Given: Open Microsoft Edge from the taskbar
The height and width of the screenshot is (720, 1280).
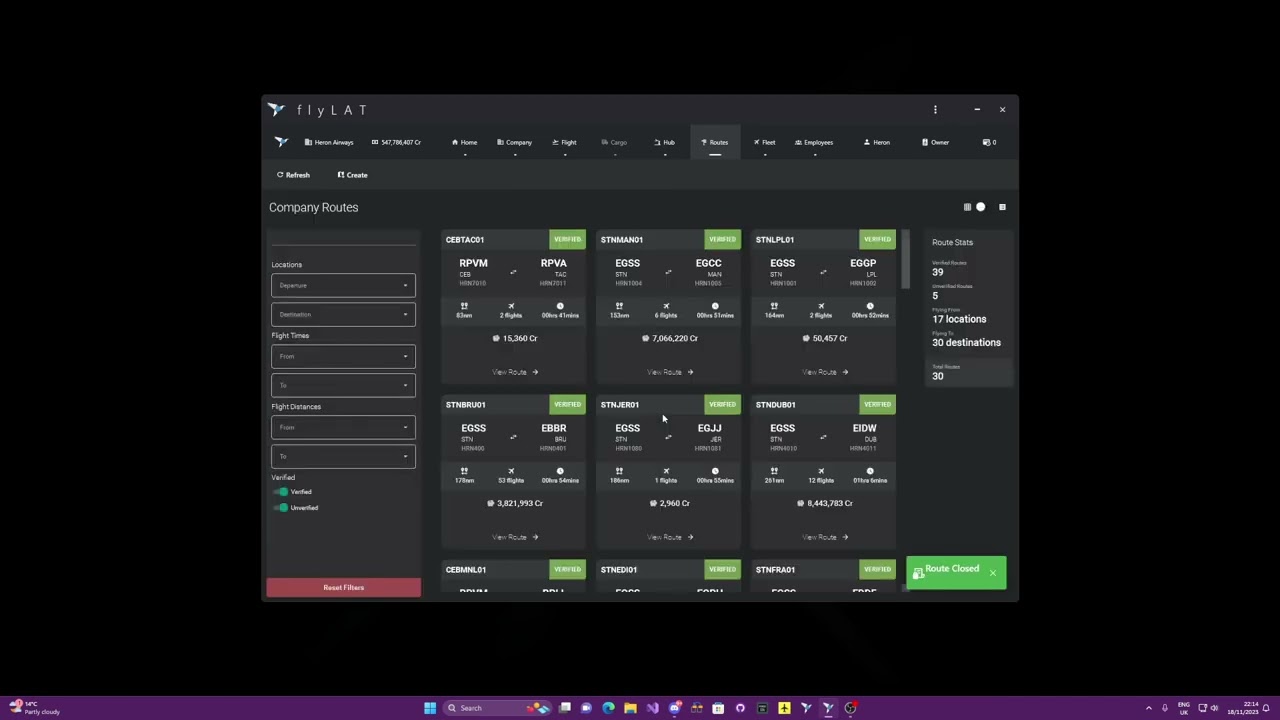Looking at the screenshot, I should pos(608,708).
